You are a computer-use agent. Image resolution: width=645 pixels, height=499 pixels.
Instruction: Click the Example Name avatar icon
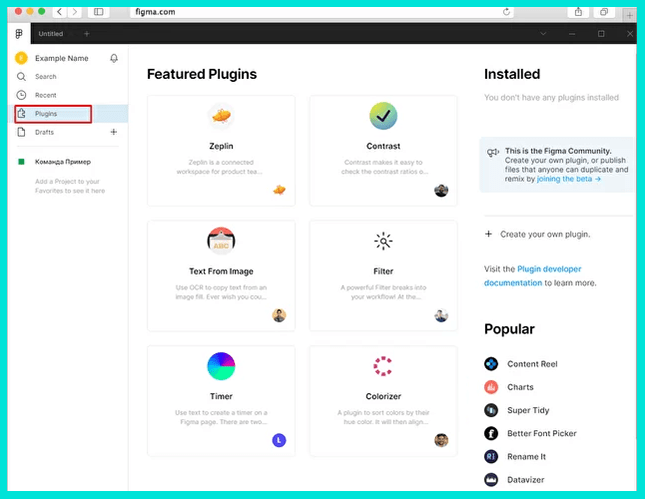tap(21, 58)
